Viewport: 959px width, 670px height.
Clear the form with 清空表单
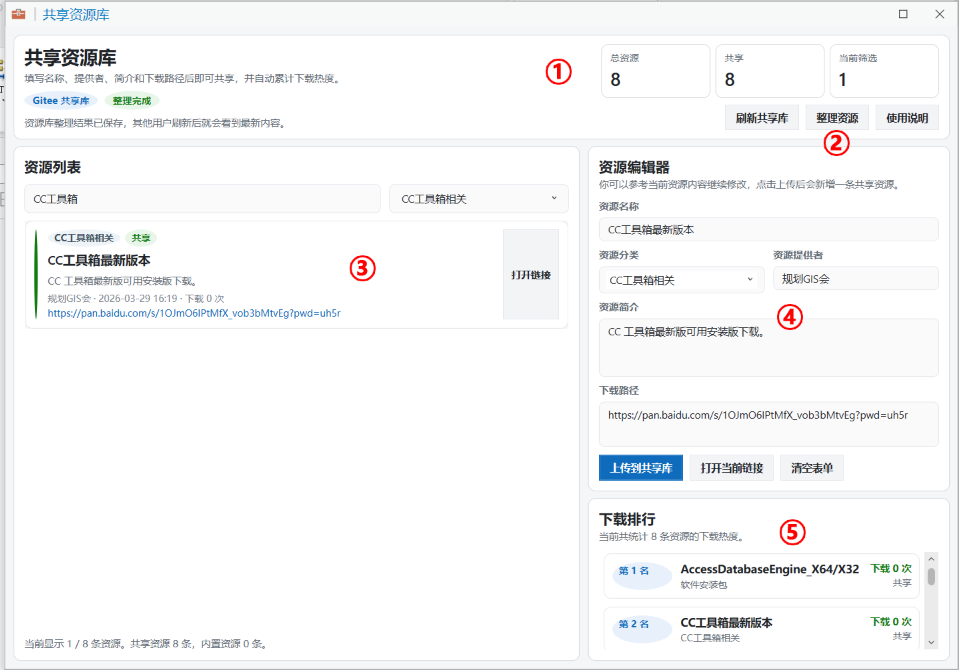pos(811,468)
